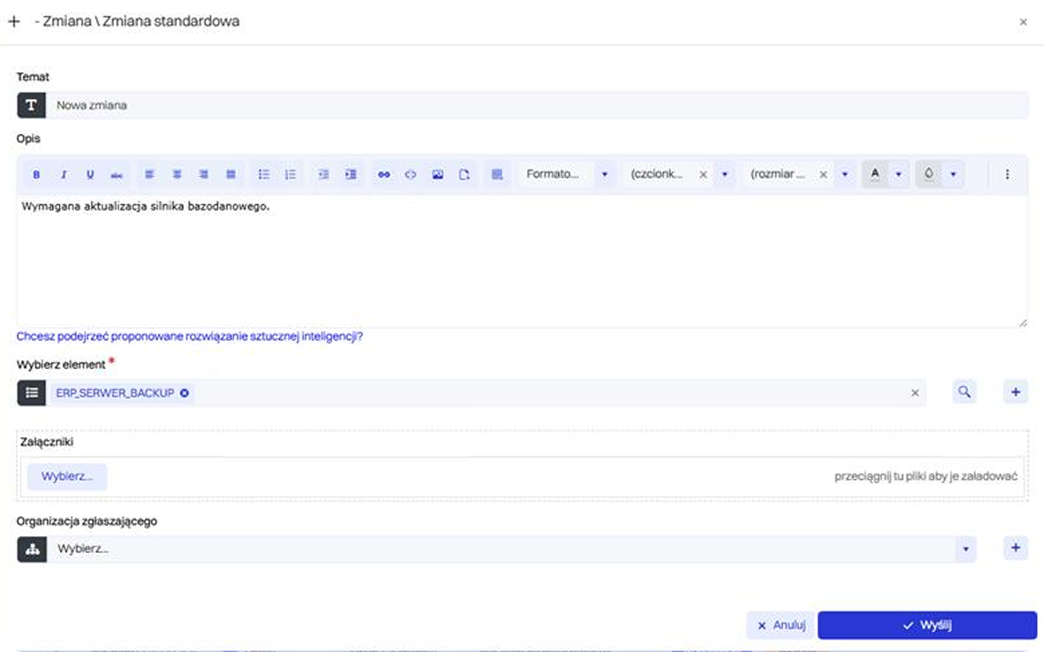Insert an image into the description

pos(437,174)
